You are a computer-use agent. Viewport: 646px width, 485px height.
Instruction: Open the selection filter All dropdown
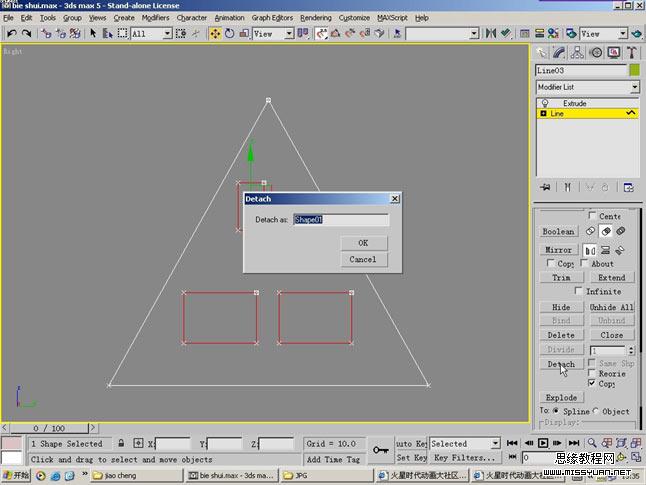pos(167,33)
